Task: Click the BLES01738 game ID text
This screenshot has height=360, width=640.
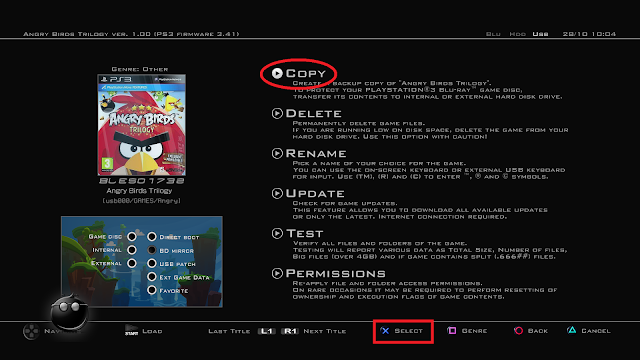Action: click(142, 181)
